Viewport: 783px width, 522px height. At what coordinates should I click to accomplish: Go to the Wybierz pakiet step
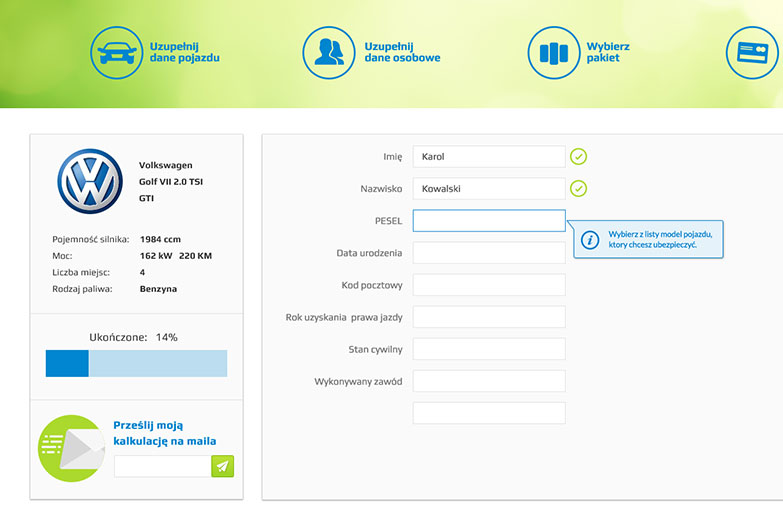[x=608, y=52]
